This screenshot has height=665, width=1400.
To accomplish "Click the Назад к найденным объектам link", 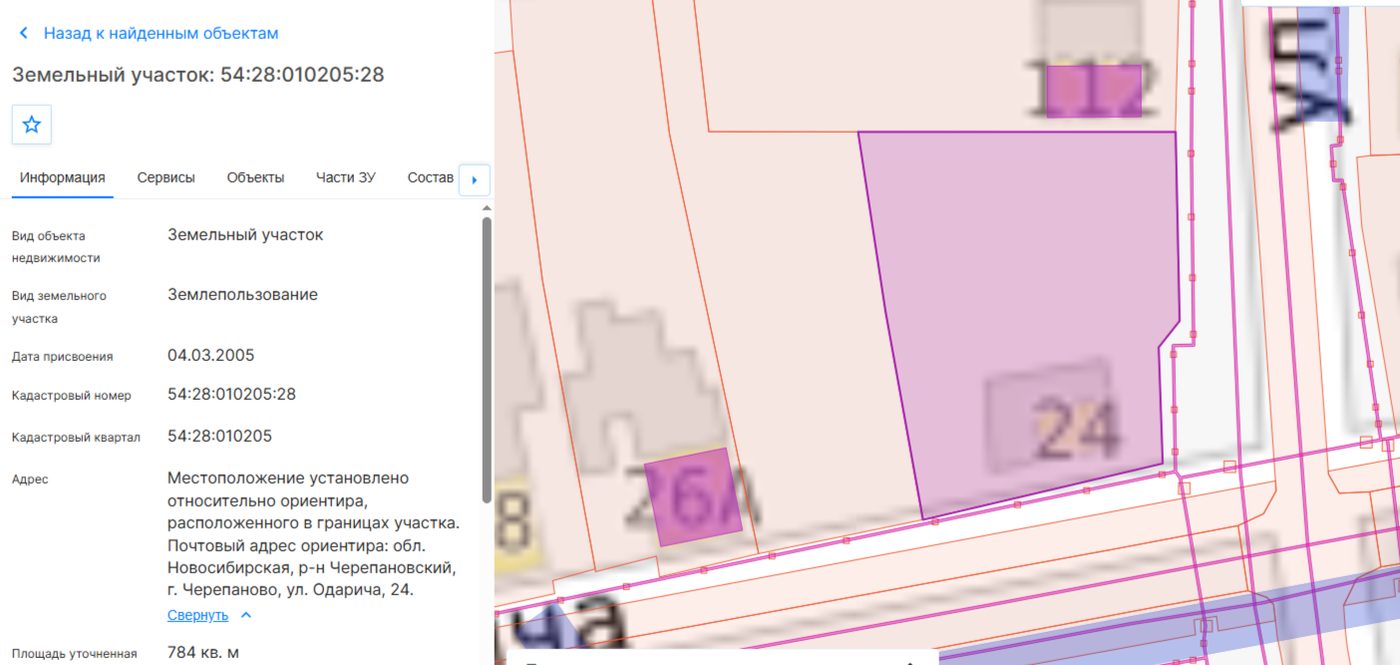I will pos(161,34).
